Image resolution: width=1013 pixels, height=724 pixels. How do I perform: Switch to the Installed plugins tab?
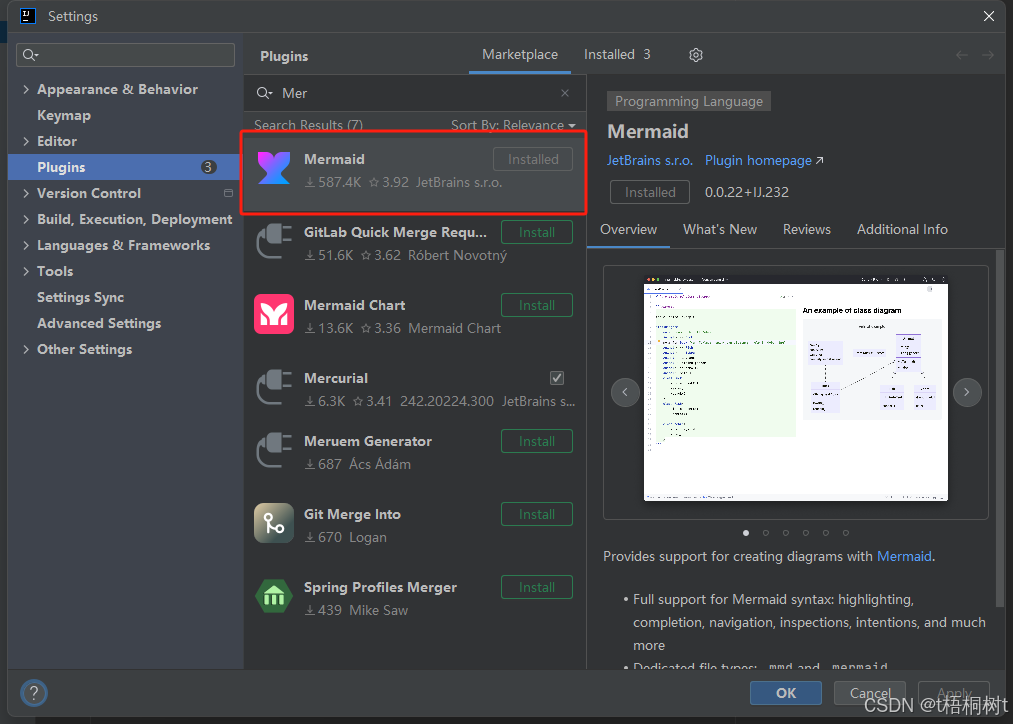[617, 55]
